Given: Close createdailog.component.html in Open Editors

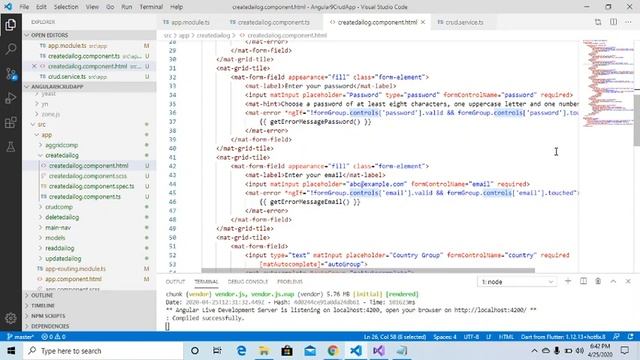Looking at the screenshot, I should click(34, 66).
